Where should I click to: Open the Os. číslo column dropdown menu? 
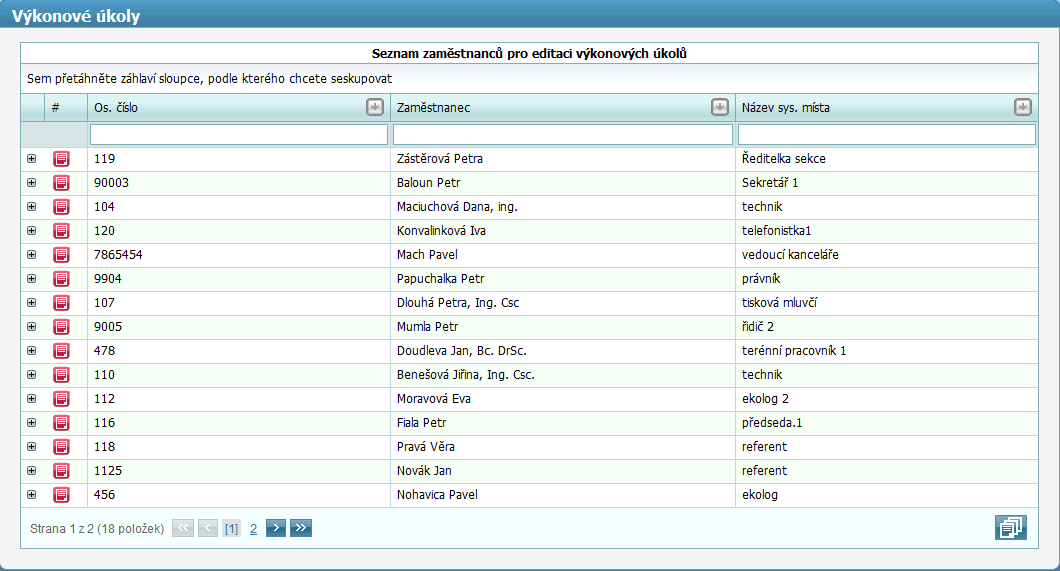pyautogui.click(x=375, y=107)
